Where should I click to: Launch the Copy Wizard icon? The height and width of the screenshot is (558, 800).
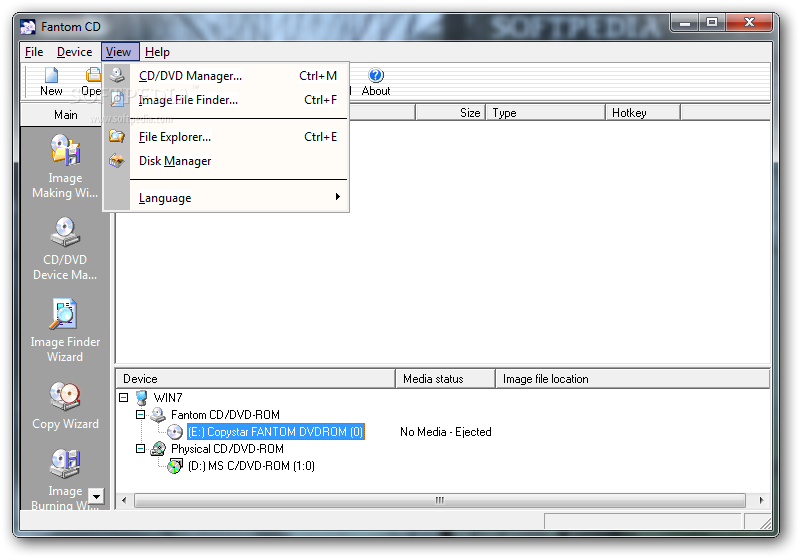[65, 396]
